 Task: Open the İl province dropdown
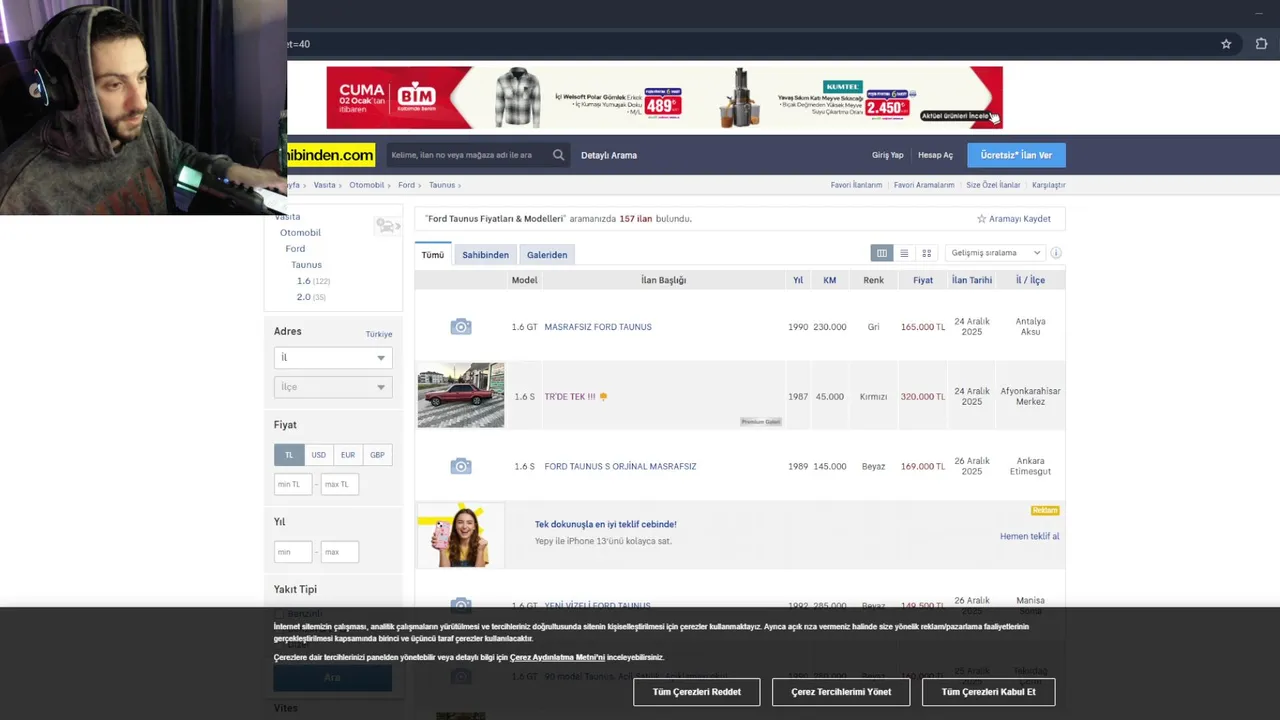(x=332, y=358)
